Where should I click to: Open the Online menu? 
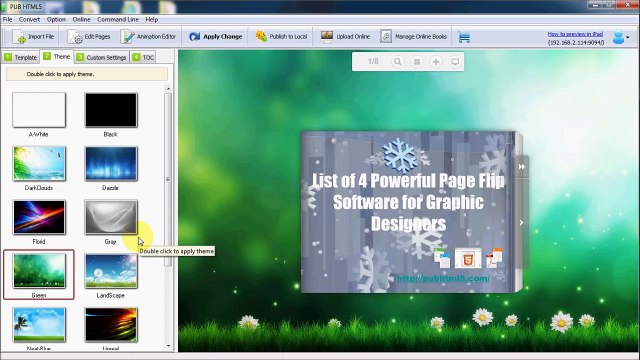coord(81,20)
